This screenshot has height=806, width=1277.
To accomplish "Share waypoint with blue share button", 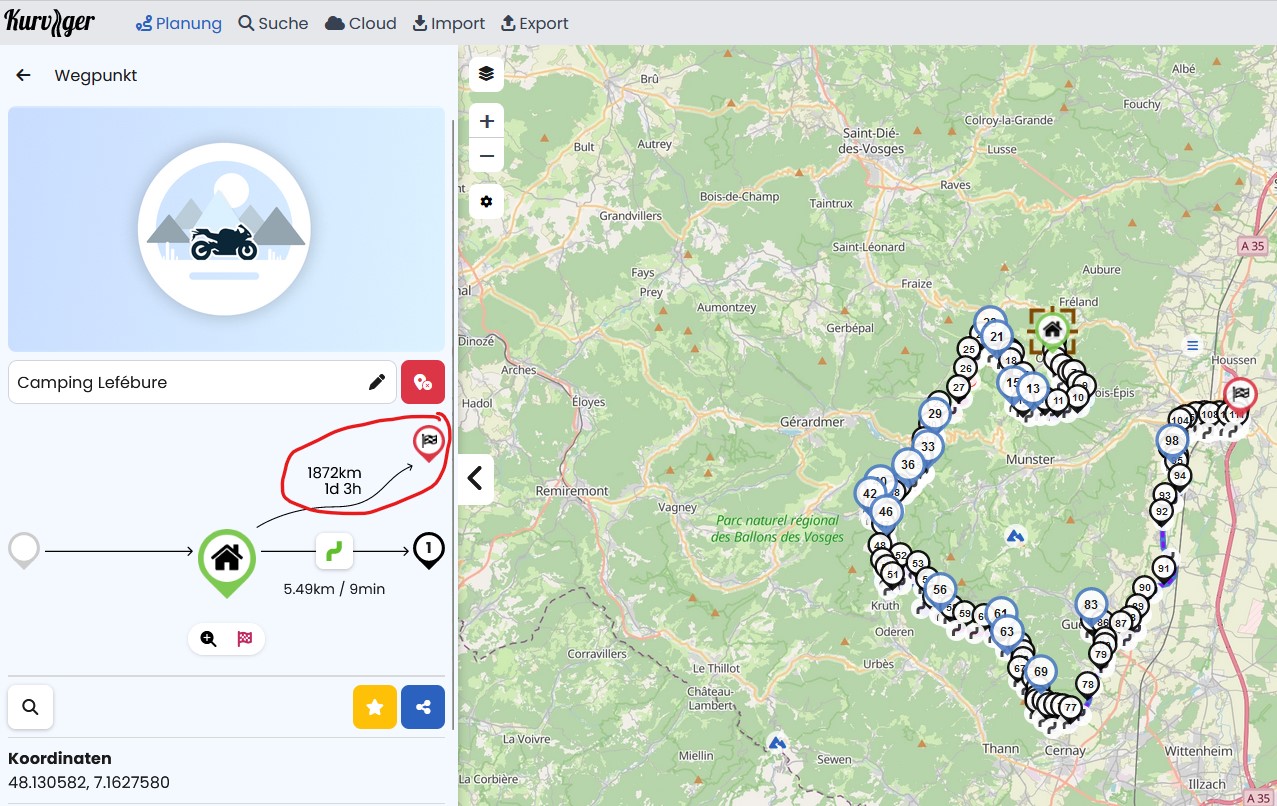I will point(423,707).
